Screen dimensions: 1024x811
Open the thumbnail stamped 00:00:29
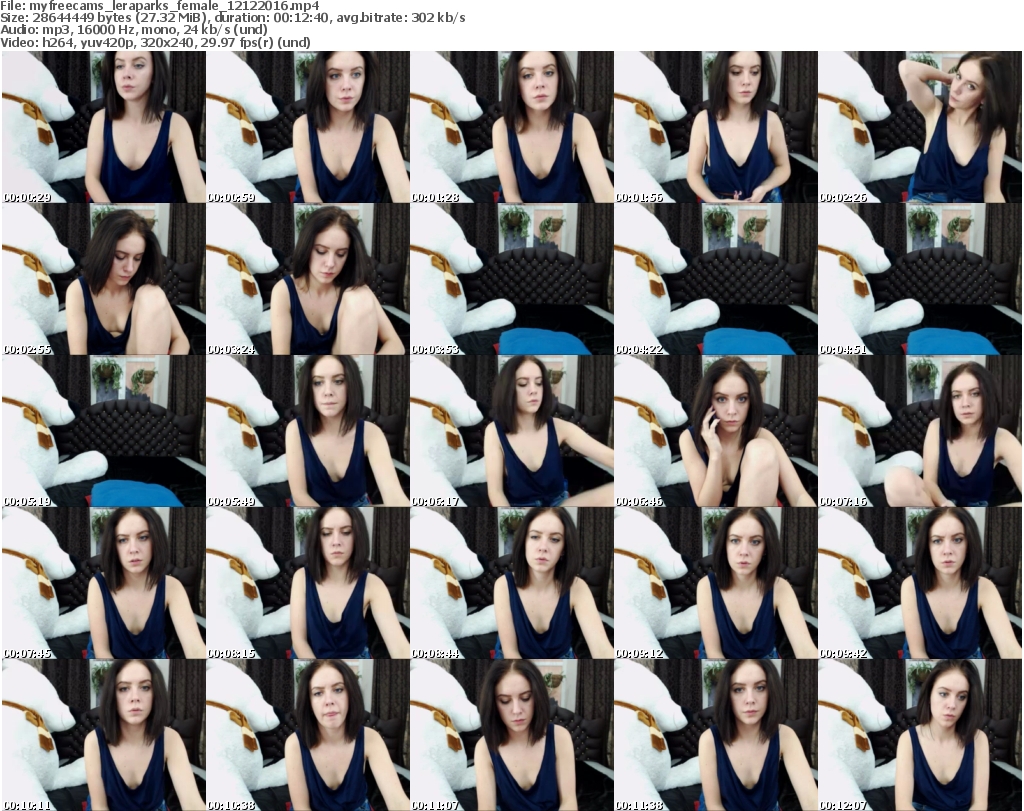tap(104, 127)
